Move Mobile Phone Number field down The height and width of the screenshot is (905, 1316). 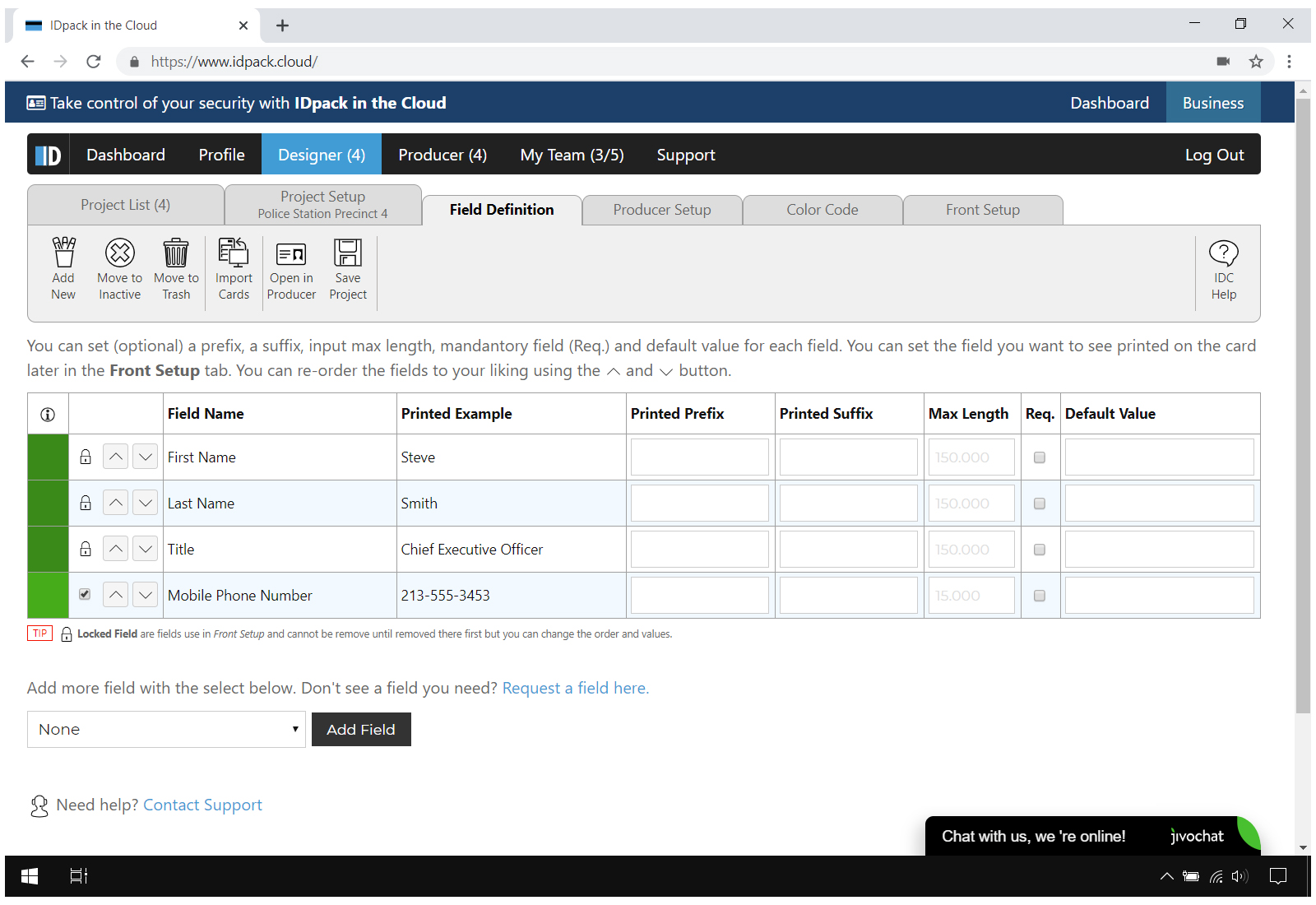[x=146, y=595]
